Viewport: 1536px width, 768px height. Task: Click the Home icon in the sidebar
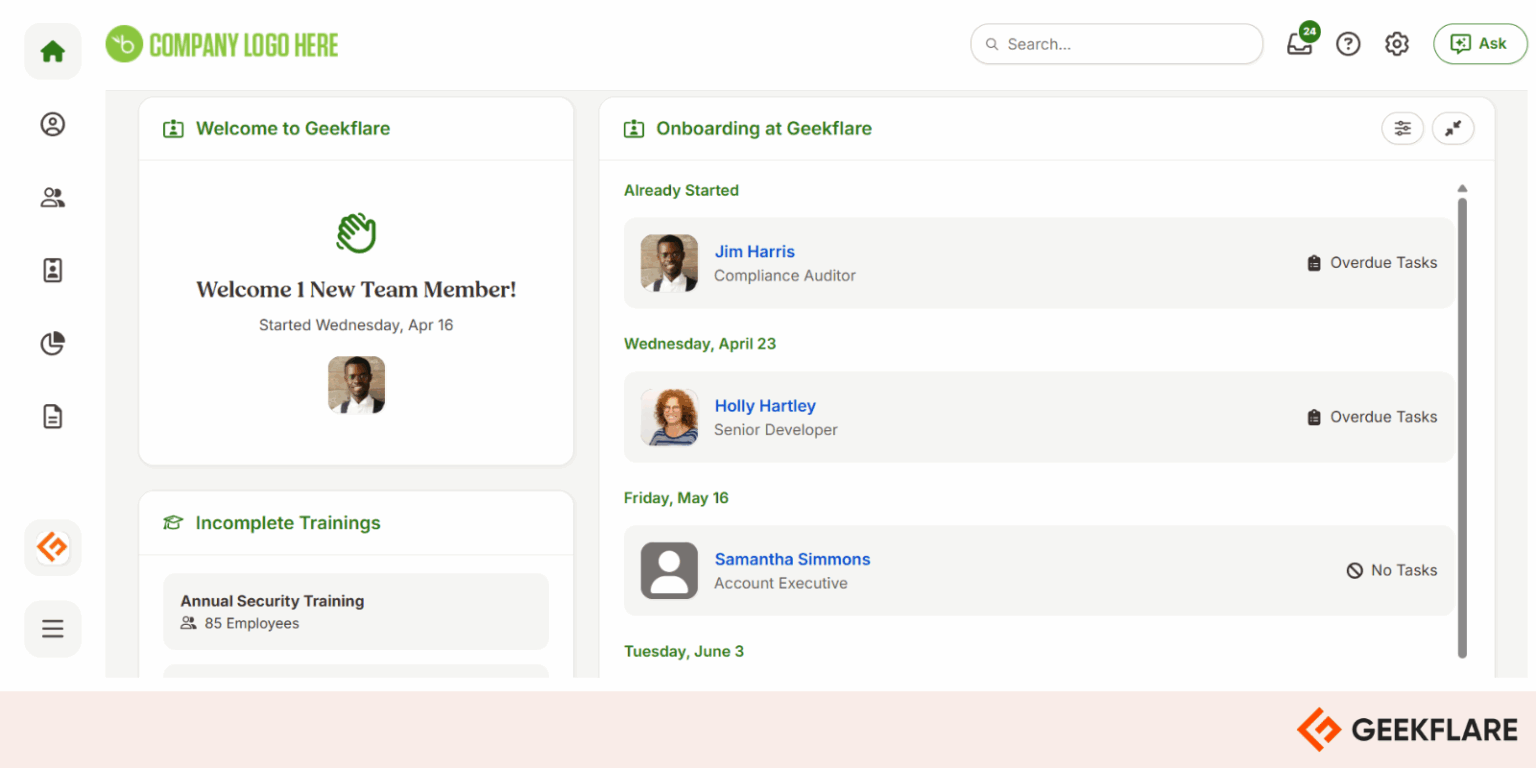pyautogui.click(x=52, y=50)
